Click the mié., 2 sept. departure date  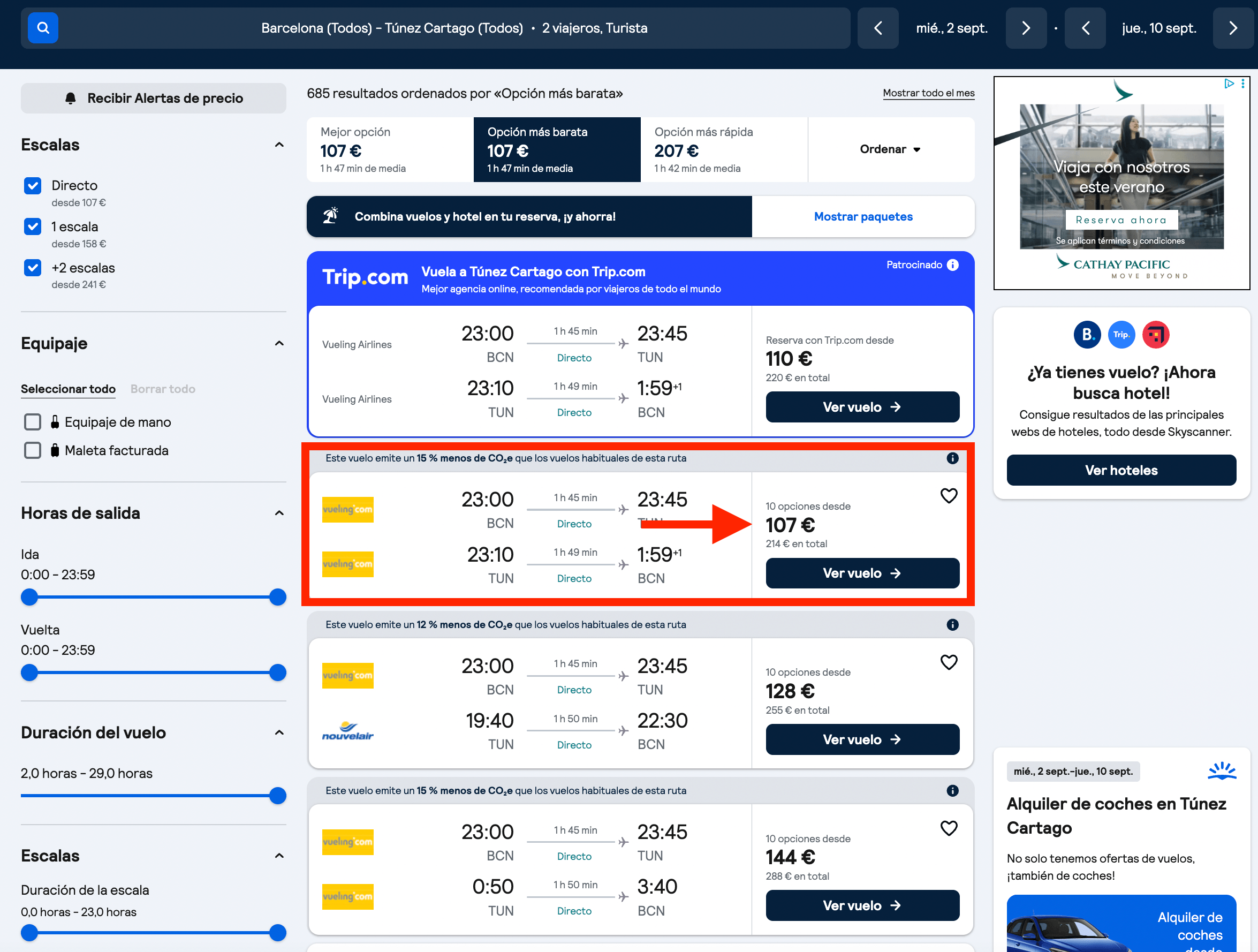951,28
